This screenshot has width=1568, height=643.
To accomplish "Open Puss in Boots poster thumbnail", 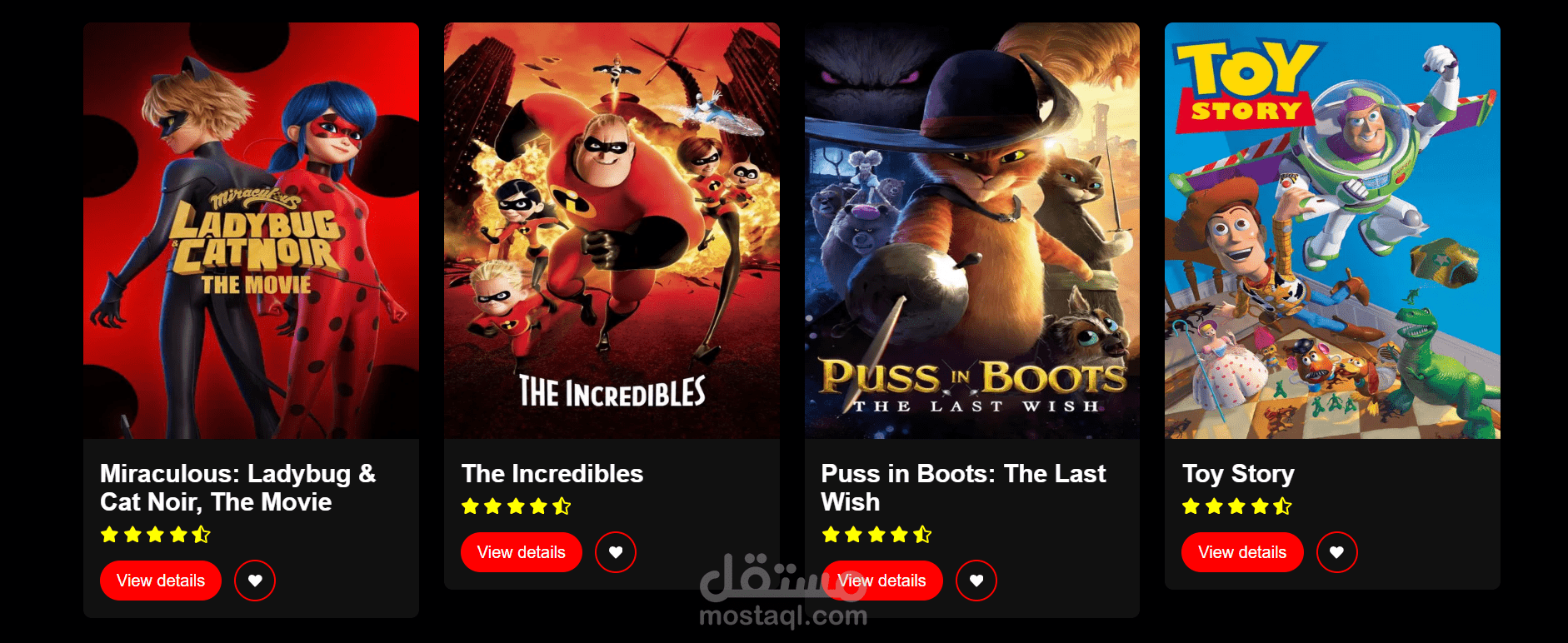I will pos(972,231).
